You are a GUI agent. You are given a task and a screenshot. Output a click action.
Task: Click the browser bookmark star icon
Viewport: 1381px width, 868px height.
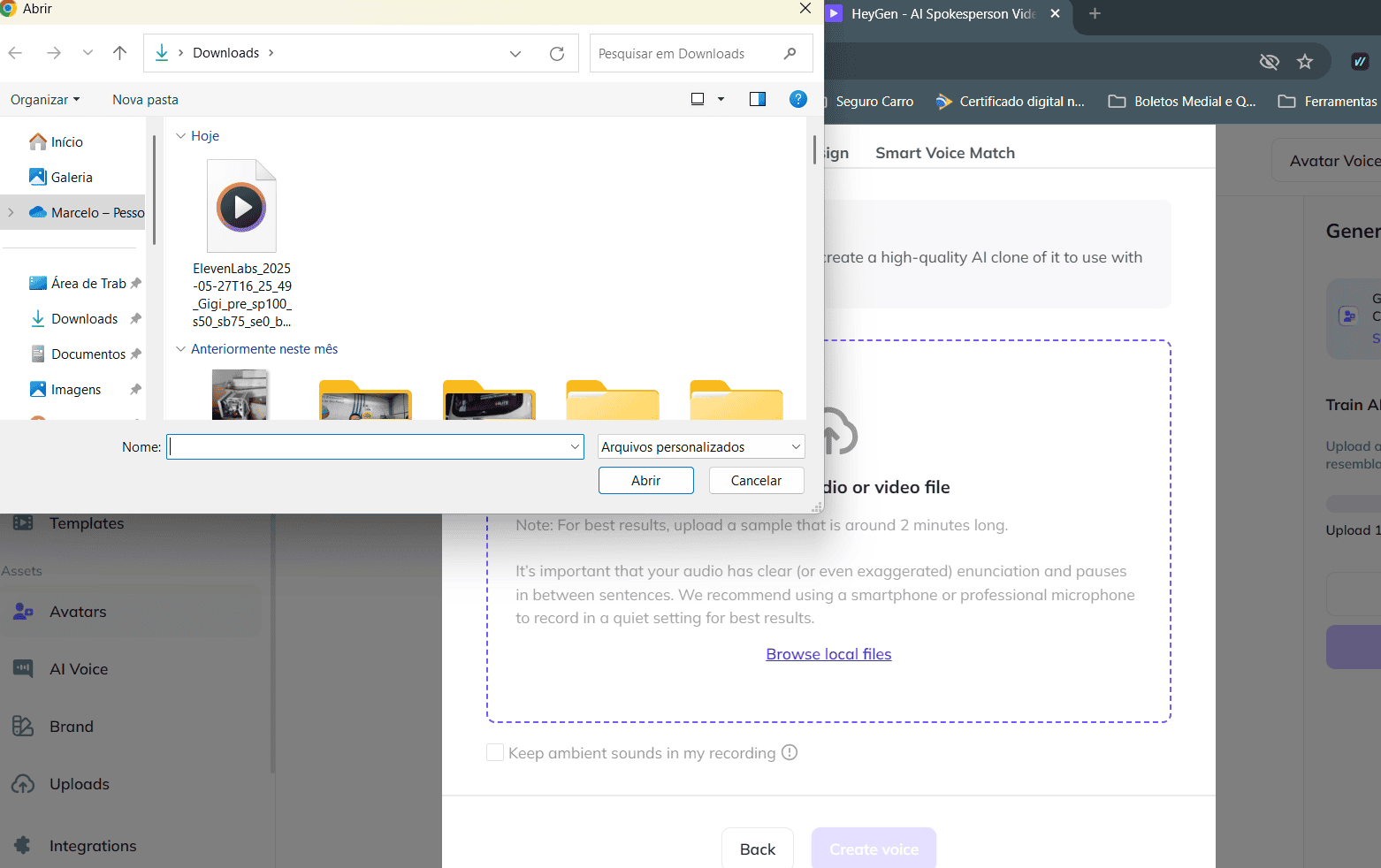point(1305,61)
